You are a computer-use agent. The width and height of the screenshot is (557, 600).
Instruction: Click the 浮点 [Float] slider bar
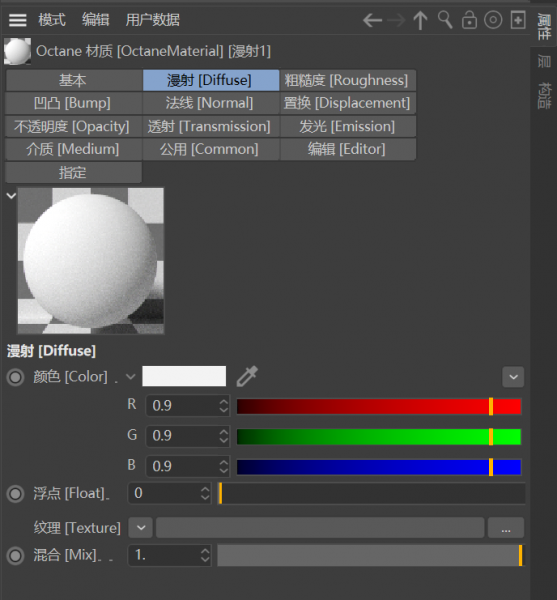(x=371, y=493)
